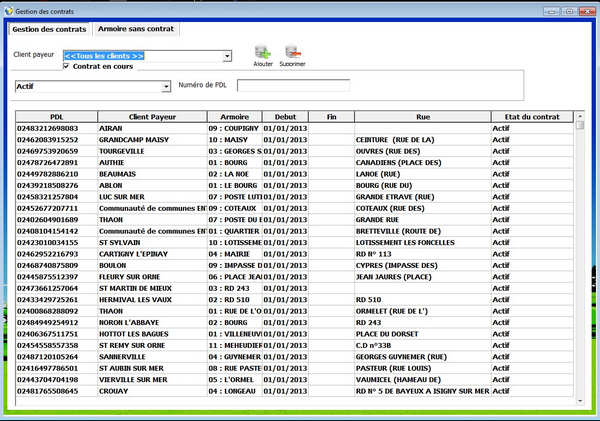Select the ST SYLVAIN client cell
The height and width of the screenshot is (421, 600).
pos(152,243)
